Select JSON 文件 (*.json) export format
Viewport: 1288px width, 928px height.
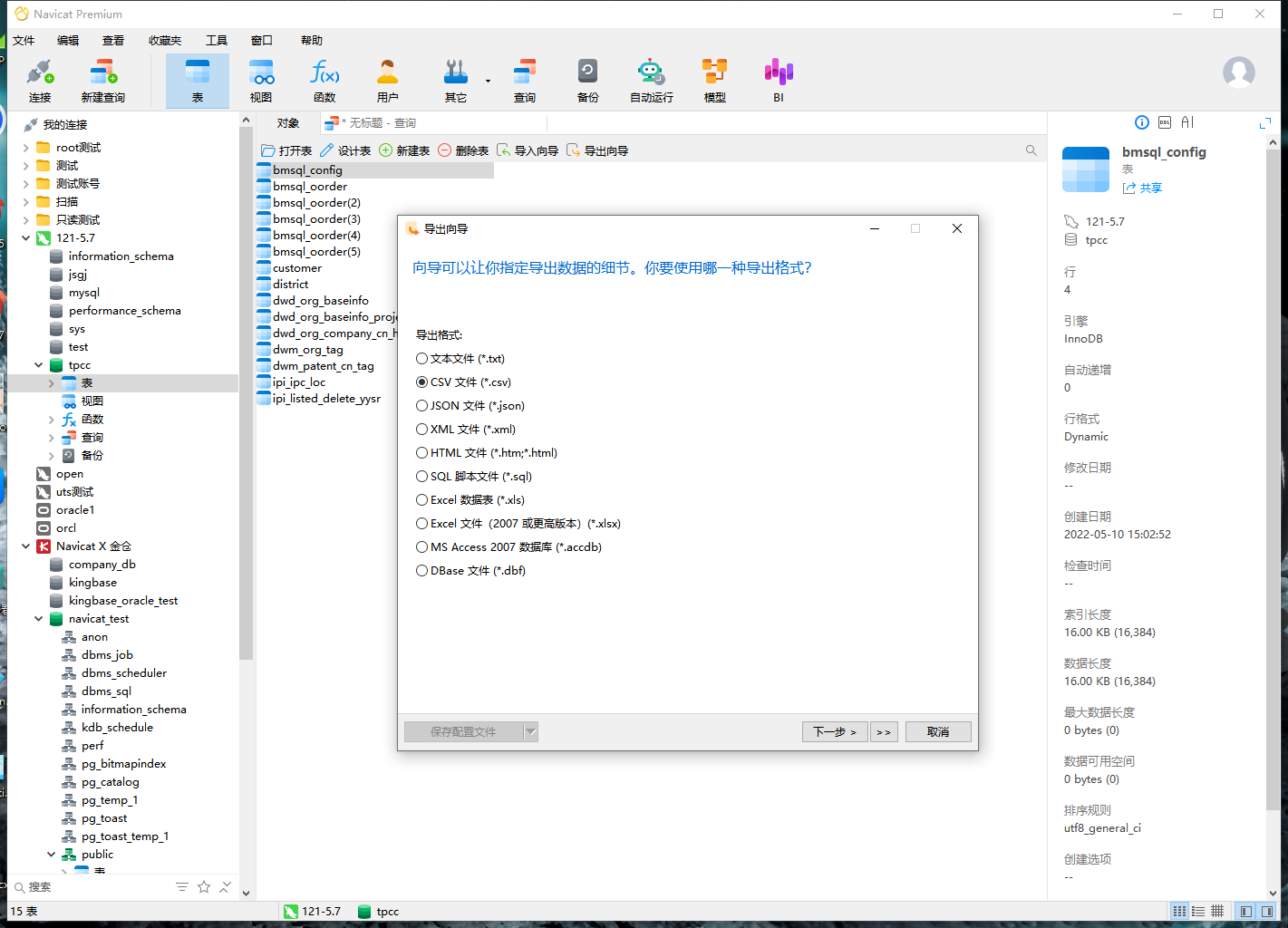pyautogui.click(x=470, y=406)
